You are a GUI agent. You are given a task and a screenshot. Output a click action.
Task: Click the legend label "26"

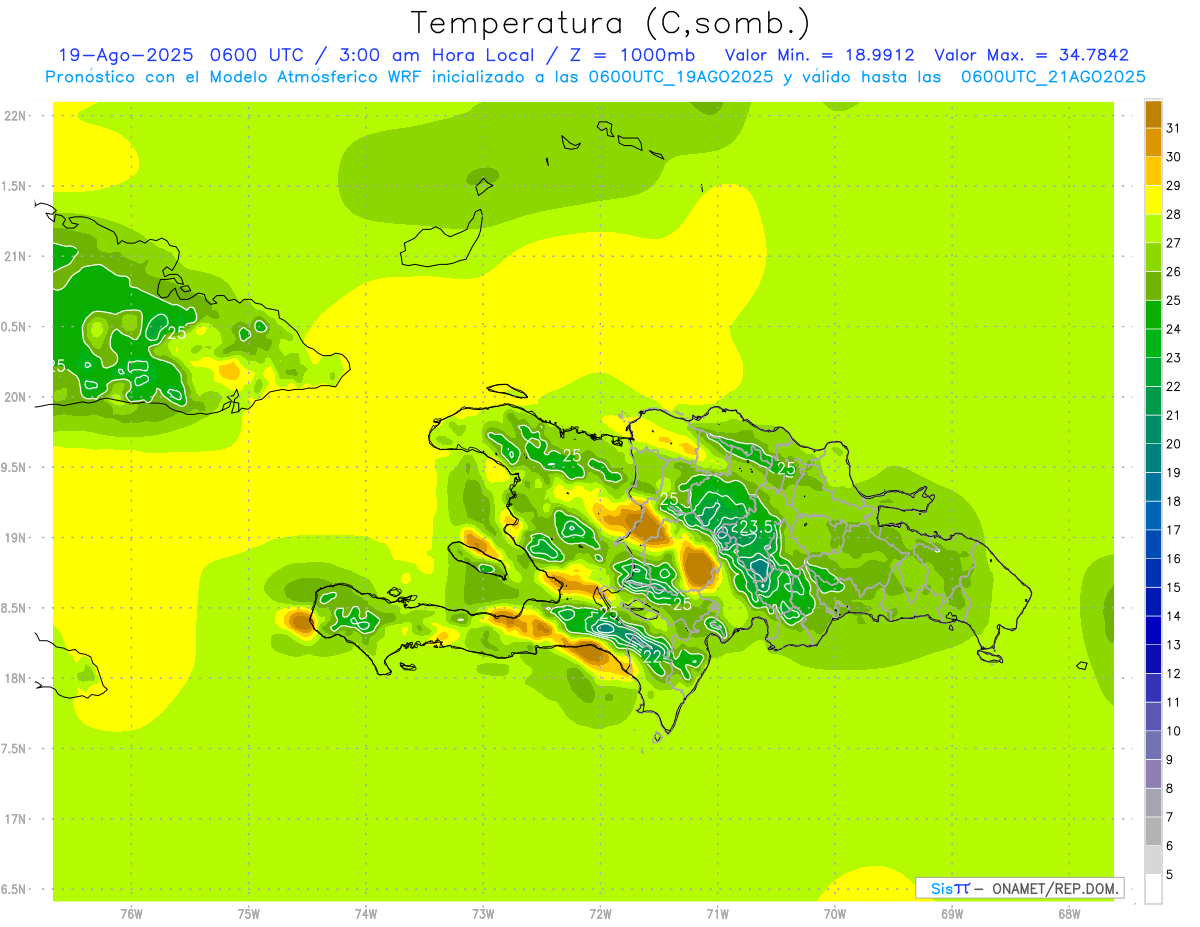click(x=1173, y=271)
